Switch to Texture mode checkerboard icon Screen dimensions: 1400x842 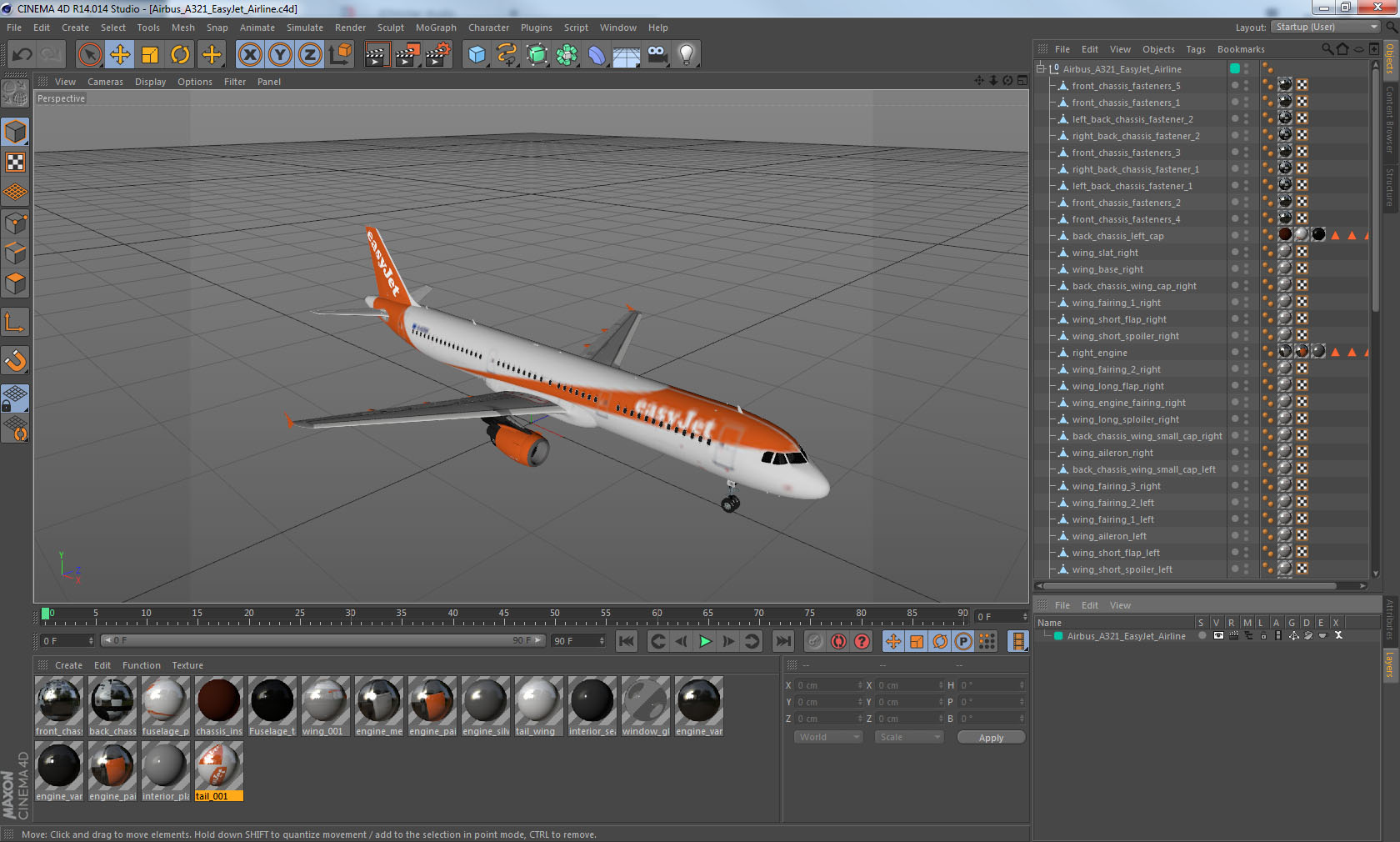click(16, 163)
